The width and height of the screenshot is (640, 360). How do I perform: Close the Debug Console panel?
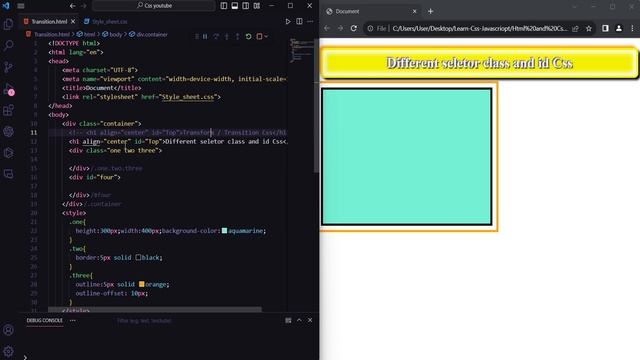310,320
